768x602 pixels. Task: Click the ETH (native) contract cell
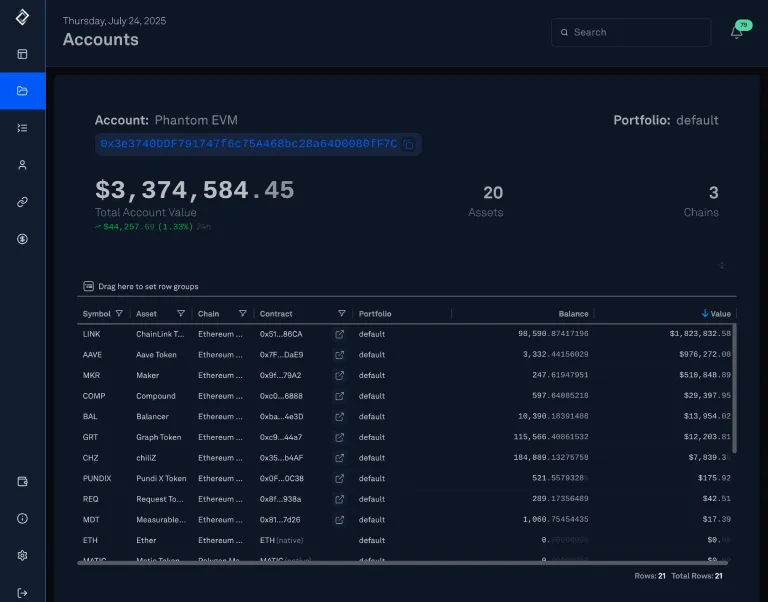282,540
